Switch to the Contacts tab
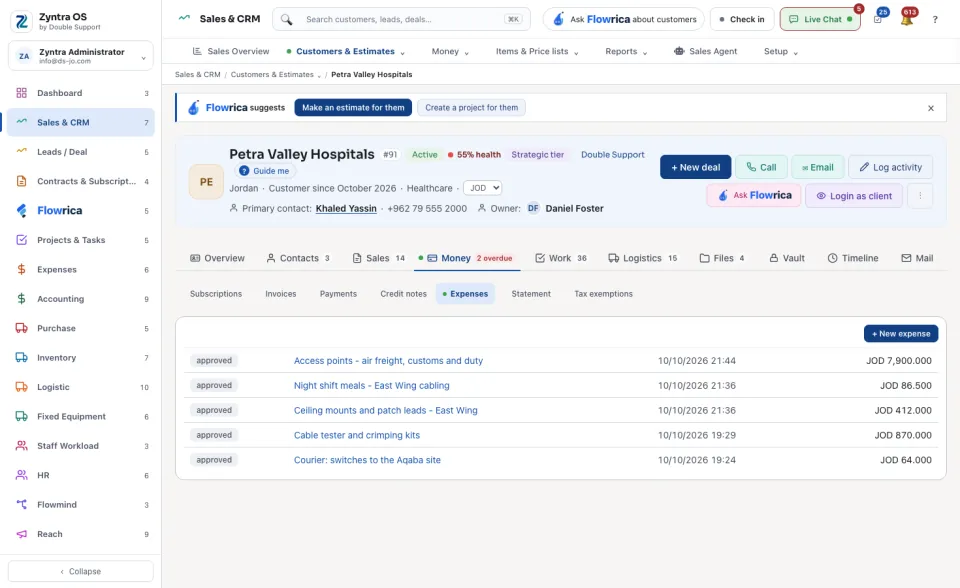 (x=298, y=258)
